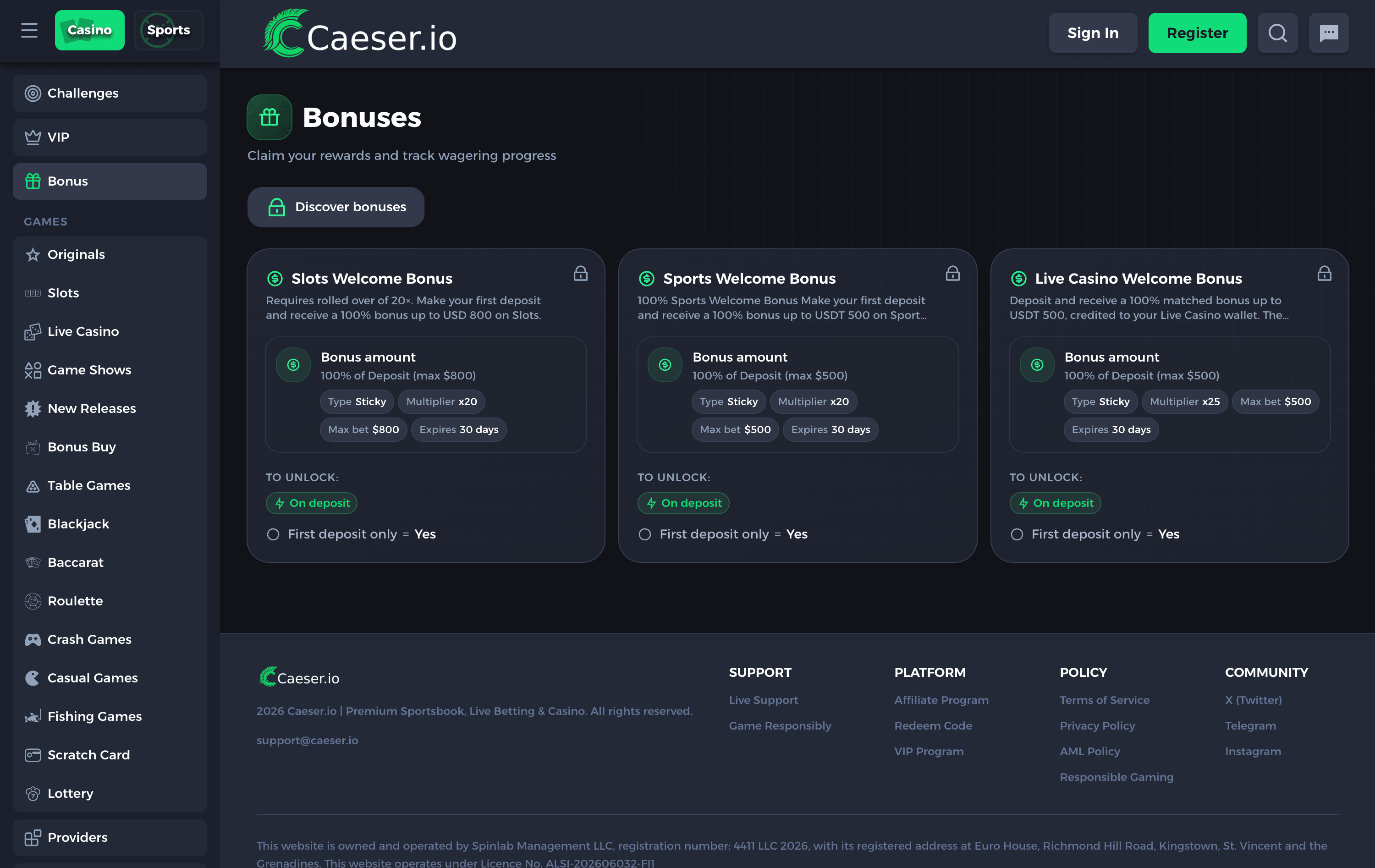
Task: Click the Game Shows shapes icon
Action: coord(33,370)
